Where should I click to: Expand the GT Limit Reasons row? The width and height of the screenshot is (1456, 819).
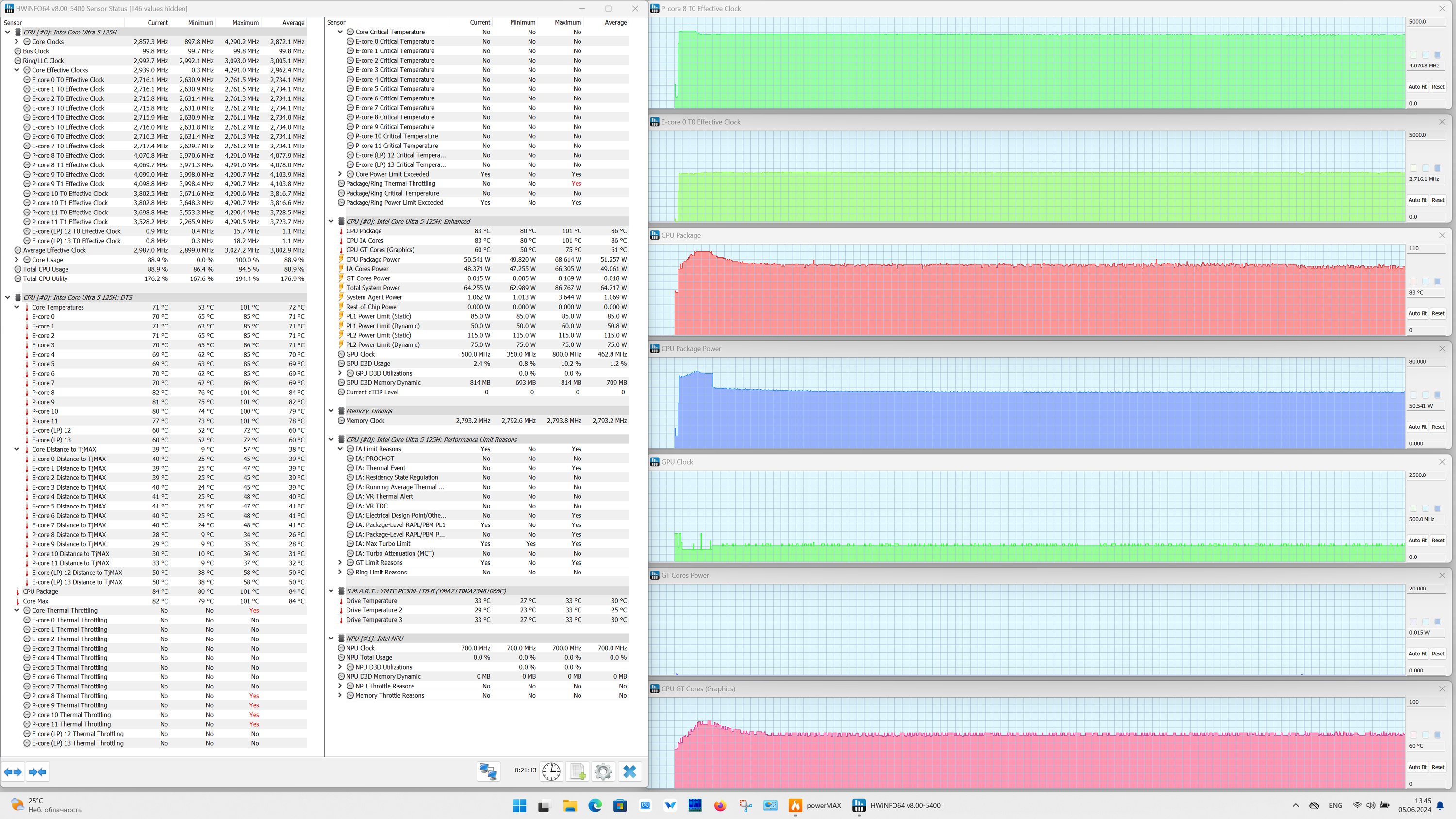[x=340, y=563]
